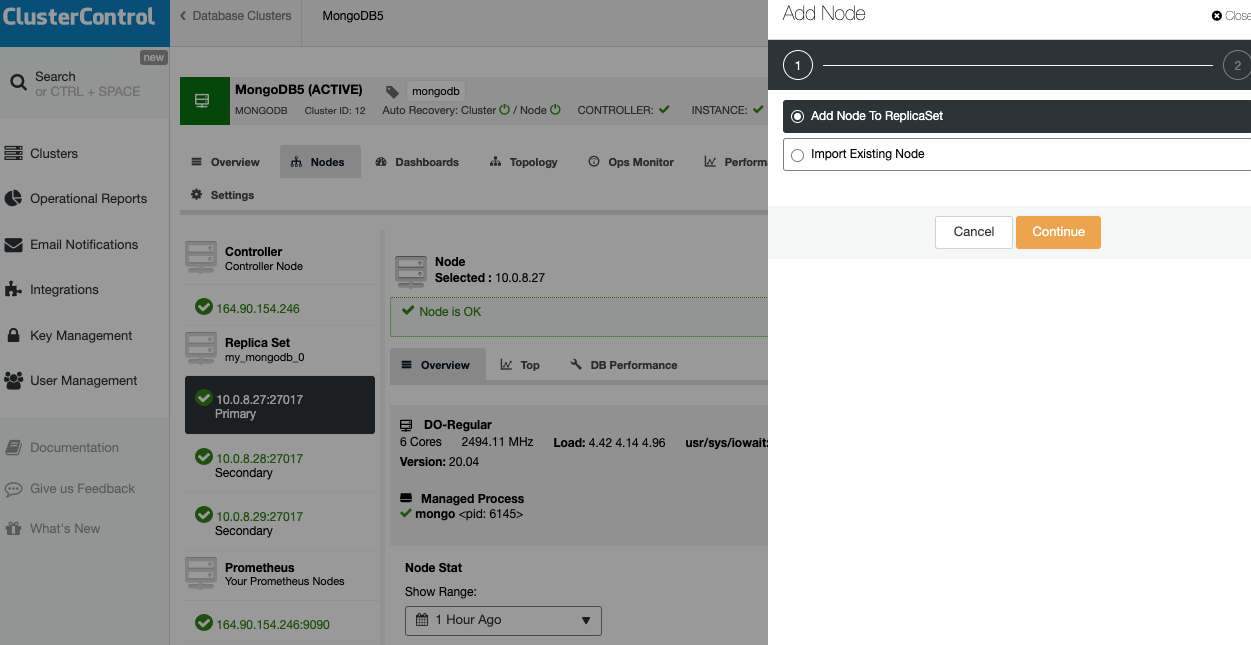
Task: Click the green check beside 164.90.154.246
Action: pyautogui.click(x=204, y=307)
